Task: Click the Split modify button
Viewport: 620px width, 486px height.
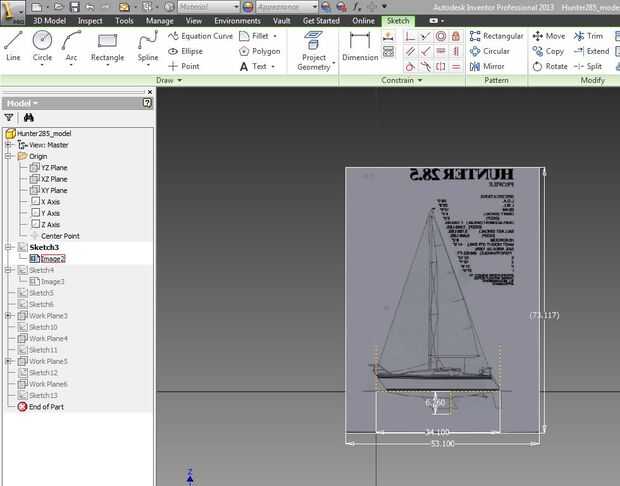Action: click(588, 66)
